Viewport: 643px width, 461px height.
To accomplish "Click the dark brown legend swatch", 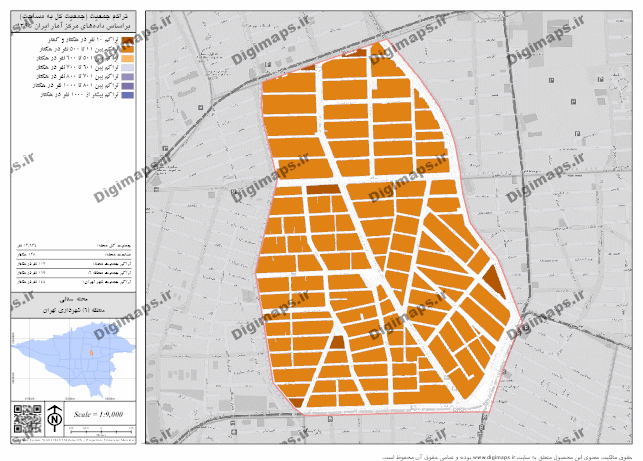I will [x=128, y=40].
